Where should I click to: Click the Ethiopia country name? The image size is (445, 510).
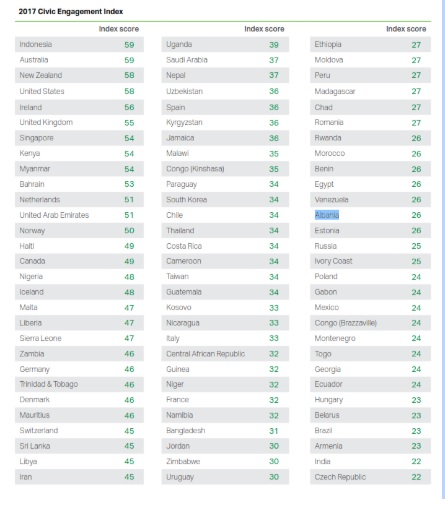[x=328, y=44]
